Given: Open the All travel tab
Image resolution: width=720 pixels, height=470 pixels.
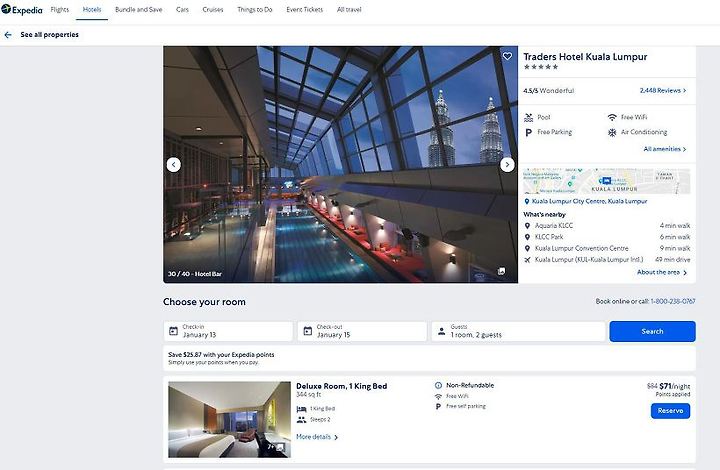Looking at the screenshot, I should (x=349, y=10).
